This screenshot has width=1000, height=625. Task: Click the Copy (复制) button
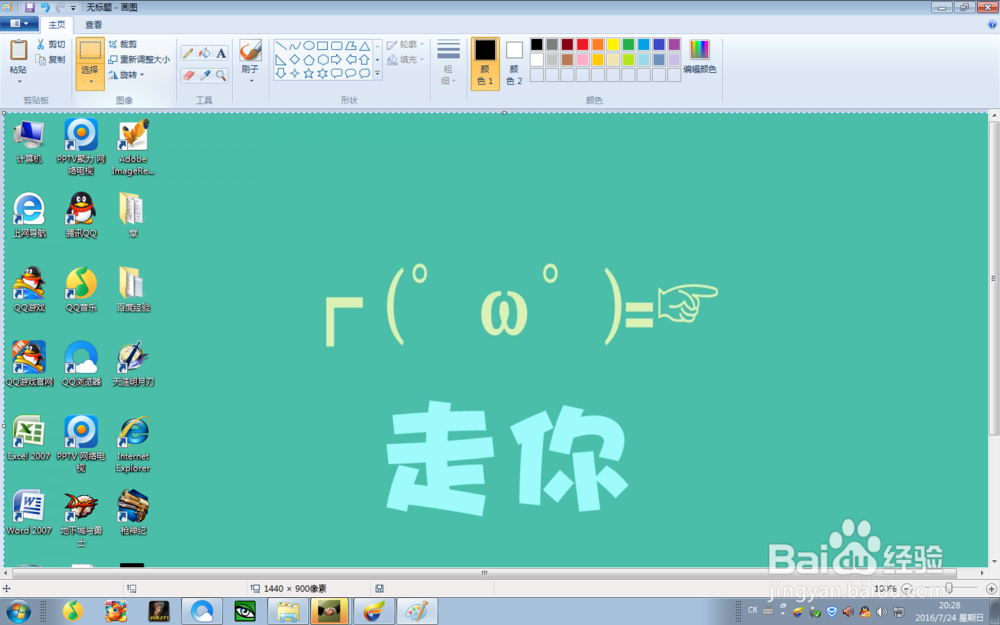[51, 59]
